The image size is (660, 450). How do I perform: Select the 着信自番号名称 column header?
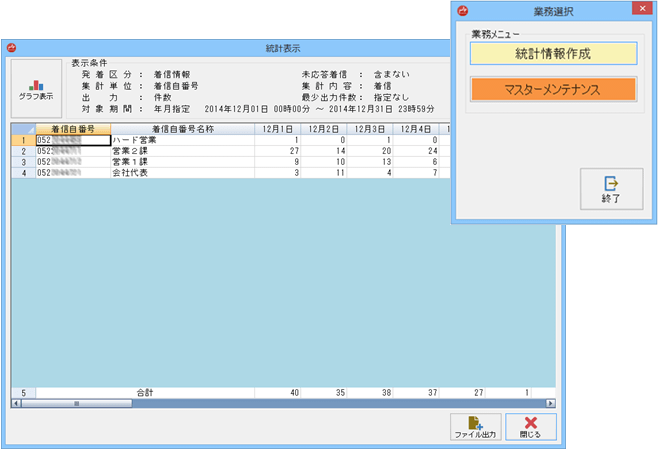181,129
